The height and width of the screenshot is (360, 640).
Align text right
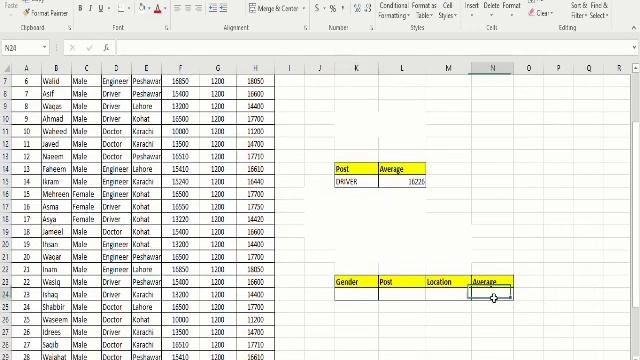coord(198,8)
